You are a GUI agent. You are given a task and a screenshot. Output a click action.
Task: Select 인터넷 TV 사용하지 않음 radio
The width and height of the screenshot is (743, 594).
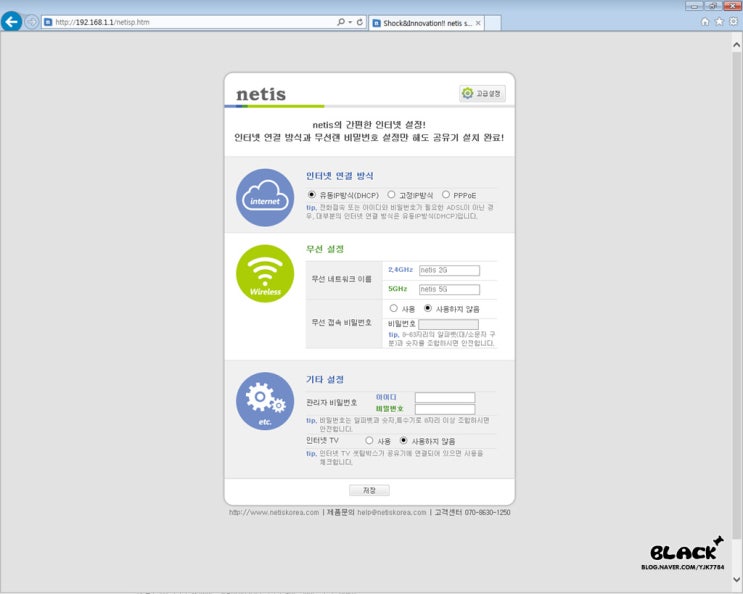pyautogui.click(x=403, y=441)
